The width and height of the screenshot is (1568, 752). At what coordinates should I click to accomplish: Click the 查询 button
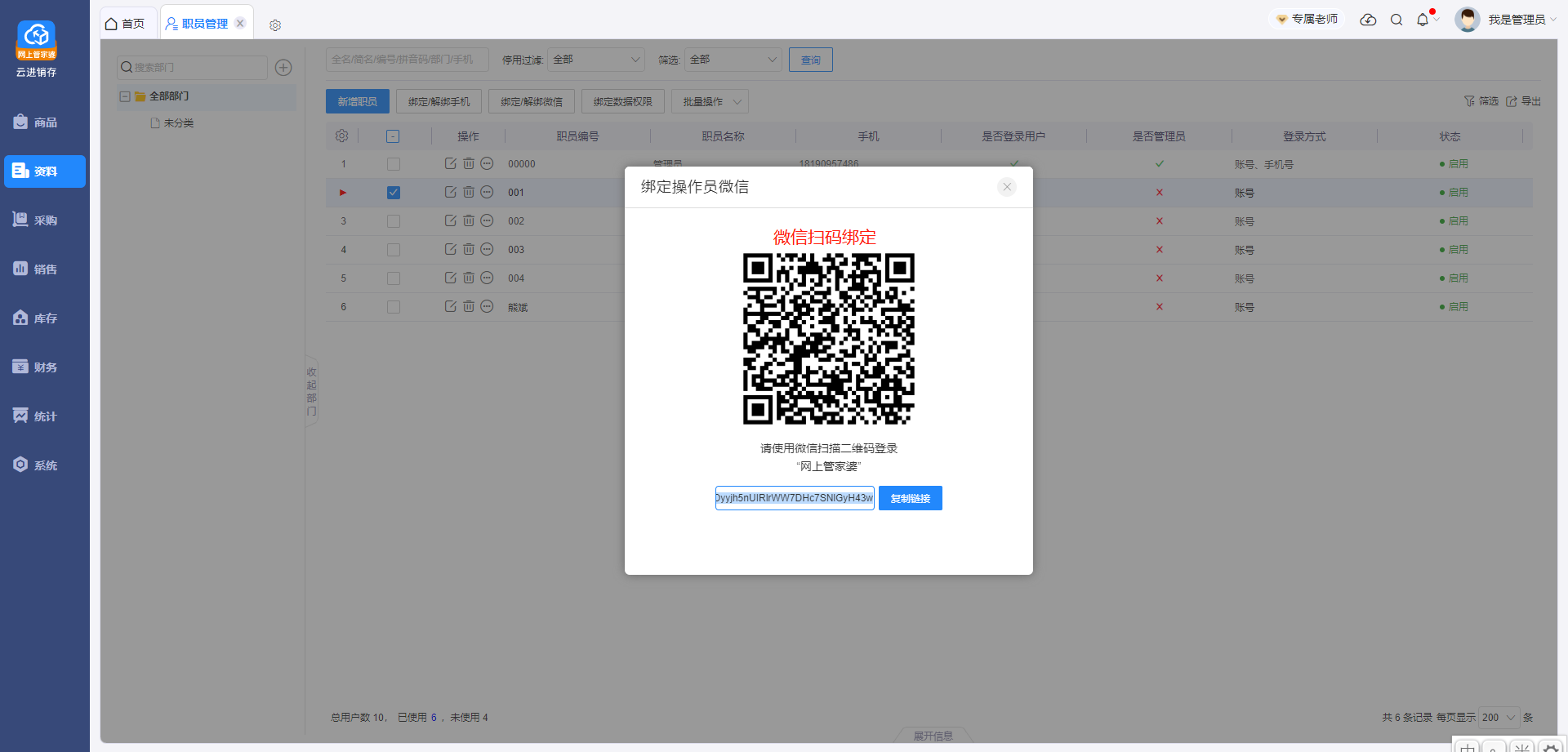[x=811, y=60]
